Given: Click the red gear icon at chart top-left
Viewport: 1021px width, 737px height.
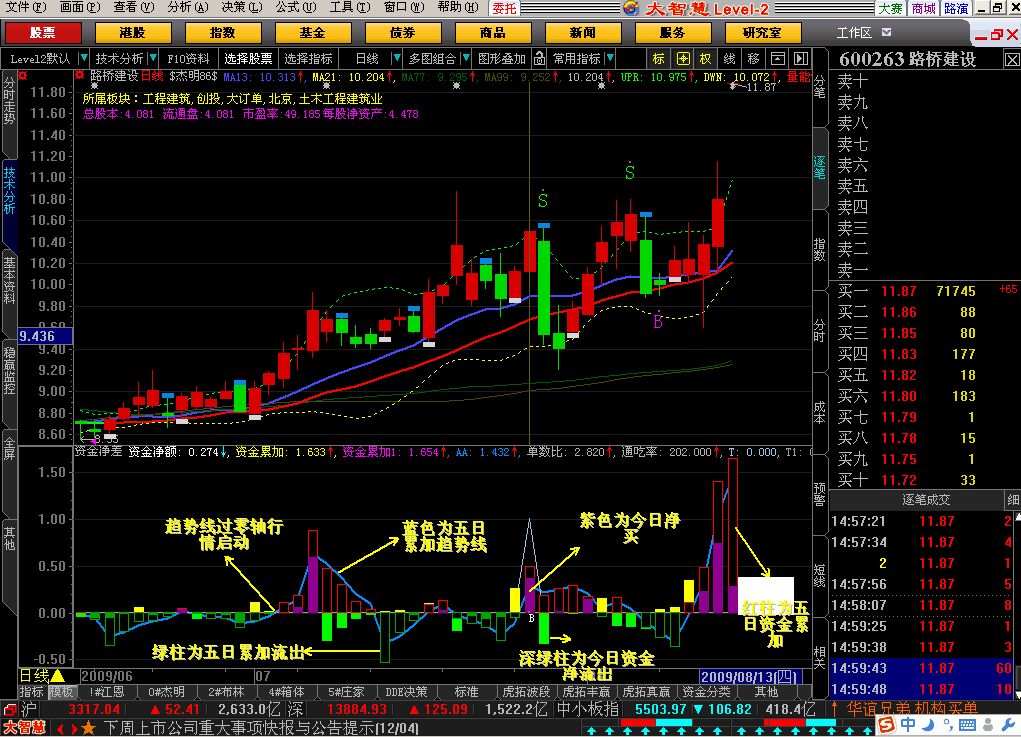Looking at the screenshot, I should point(23,76).
